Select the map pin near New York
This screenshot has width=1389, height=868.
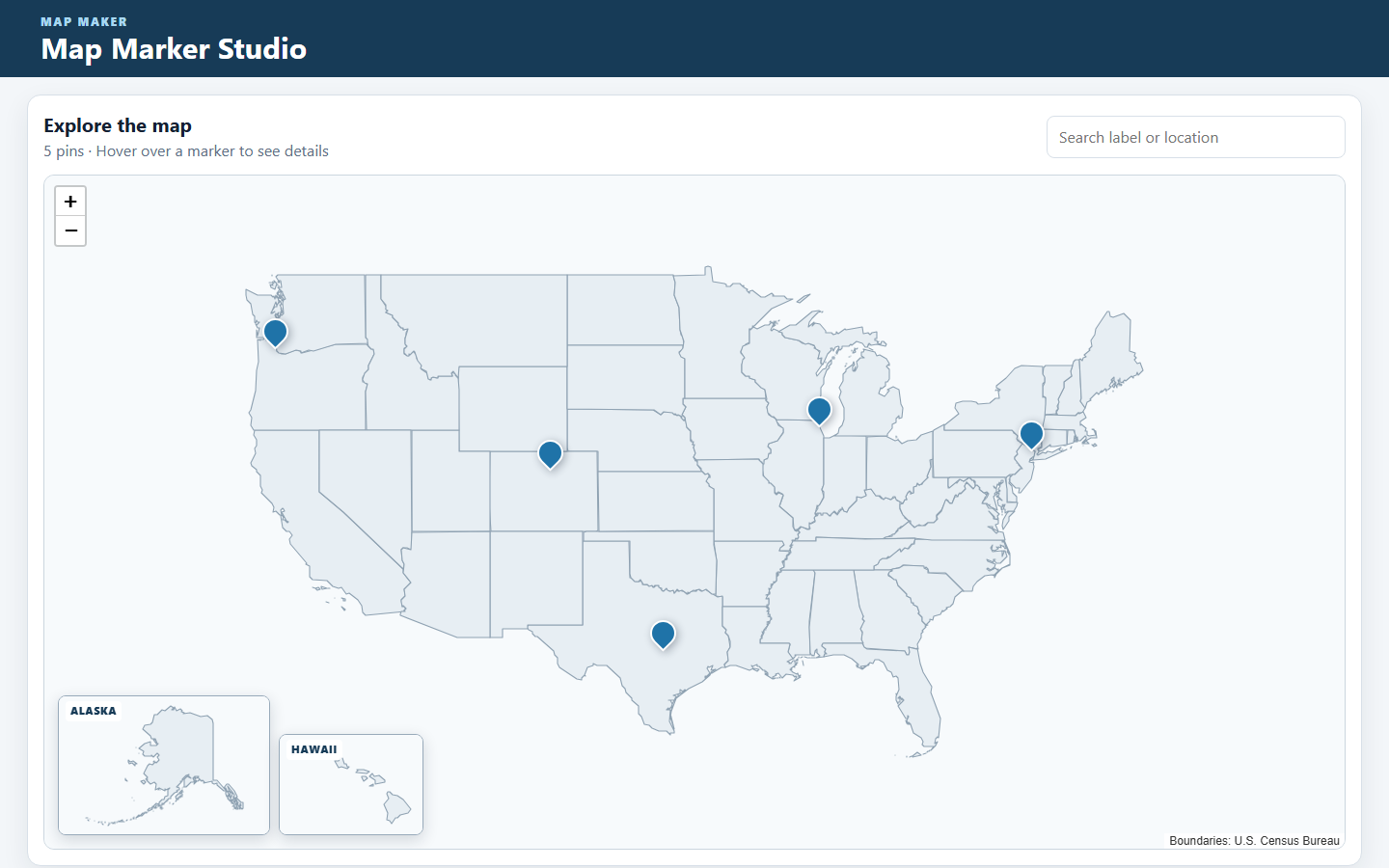click(x=1031, y=436)
